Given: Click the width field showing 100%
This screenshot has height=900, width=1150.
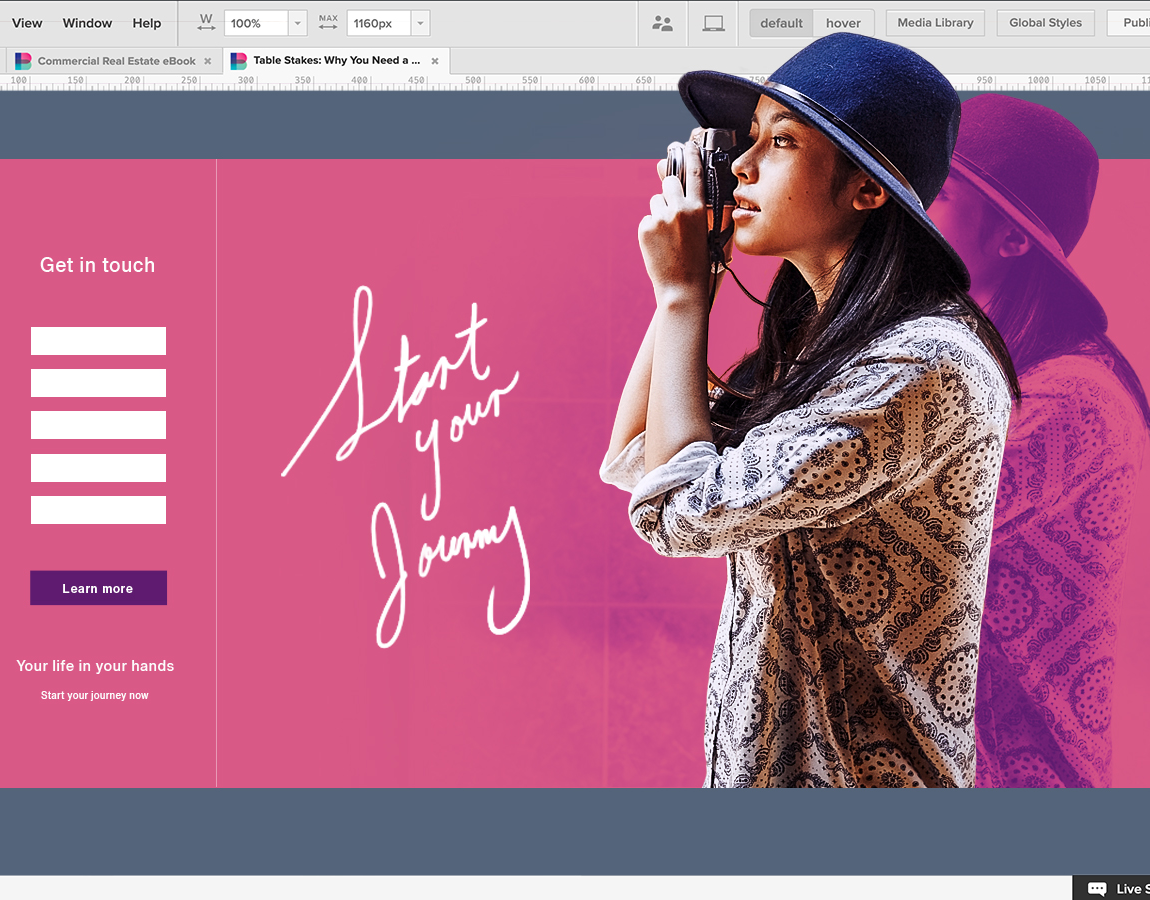Looking at the screenshot, I should pyautogui.click(x=255, y=23).
